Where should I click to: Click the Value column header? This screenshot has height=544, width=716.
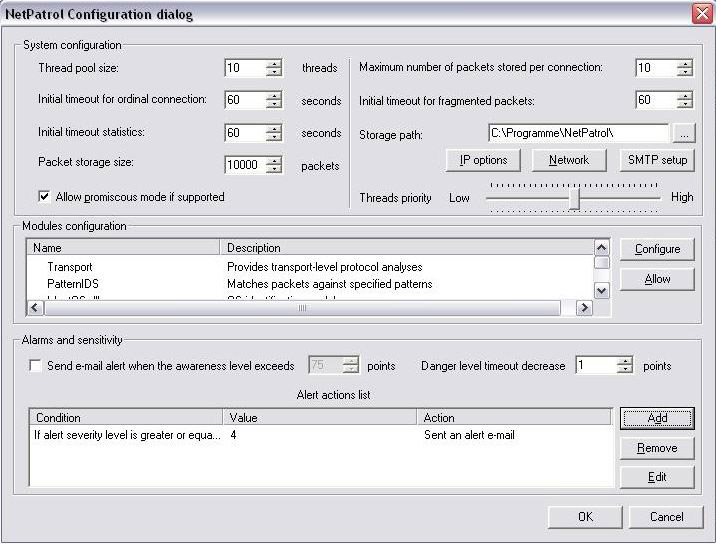click(320, 417)
